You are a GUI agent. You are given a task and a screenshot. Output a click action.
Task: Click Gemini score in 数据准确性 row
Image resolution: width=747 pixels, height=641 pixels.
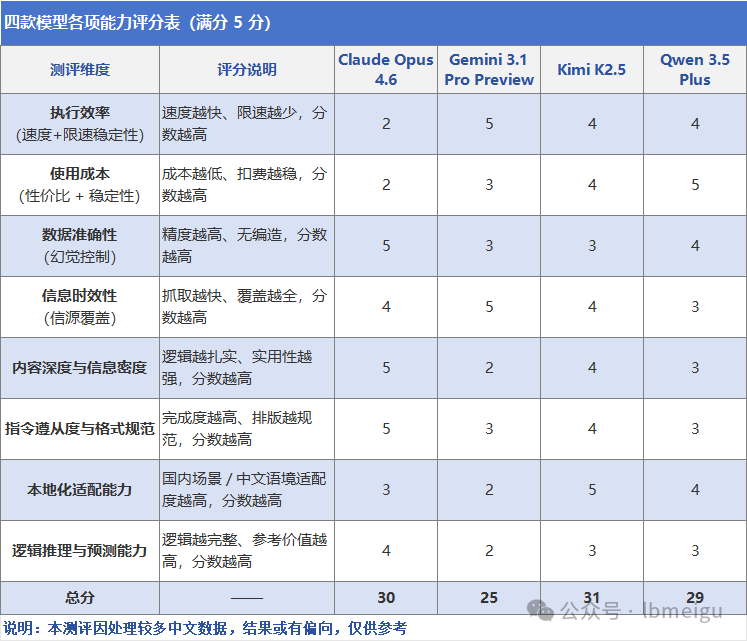(489, 246)
